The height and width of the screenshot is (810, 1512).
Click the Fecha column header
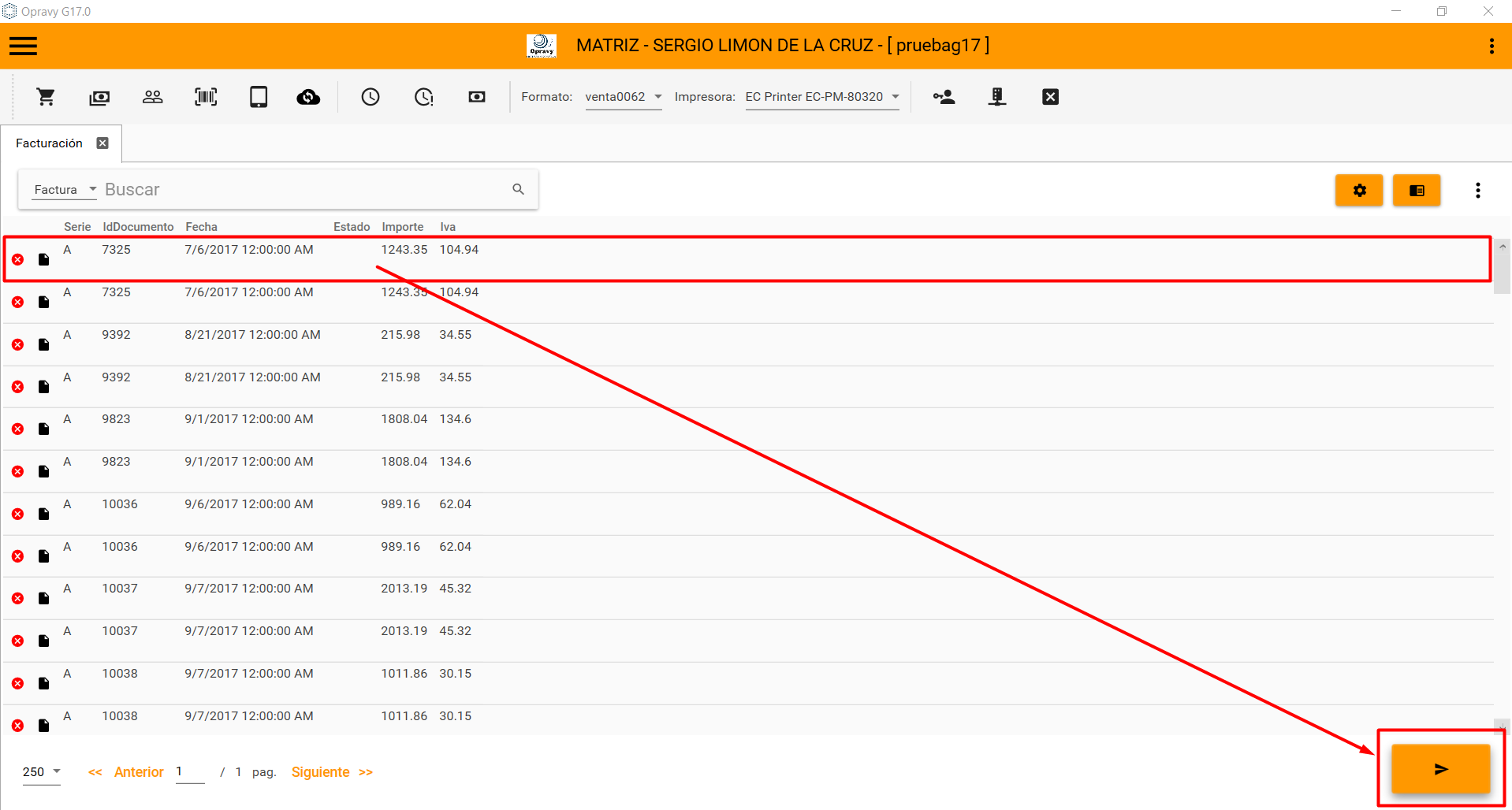(201, 227)
